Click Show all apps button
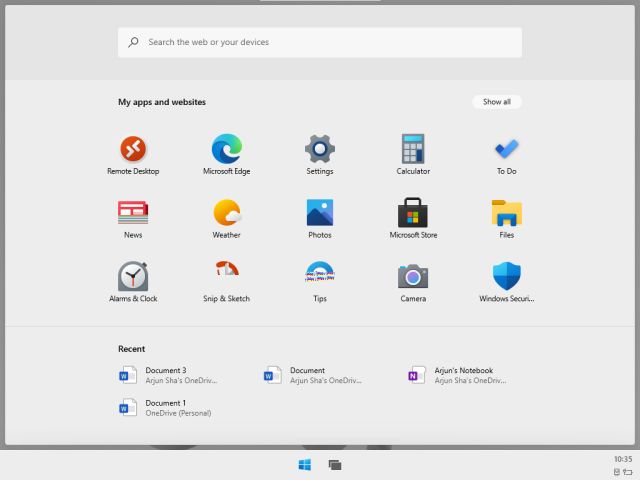The height and width of the screenshot is (480, 640). tap(497, 102)
